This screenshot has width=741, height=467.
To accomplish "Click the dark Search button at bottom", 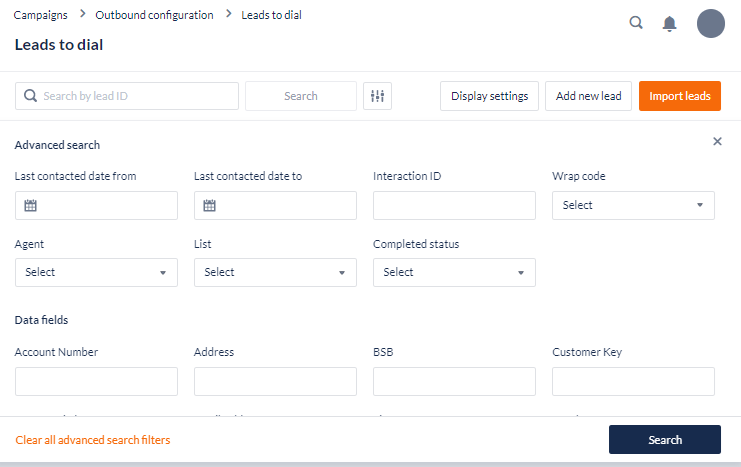I will tap(664, 440).
